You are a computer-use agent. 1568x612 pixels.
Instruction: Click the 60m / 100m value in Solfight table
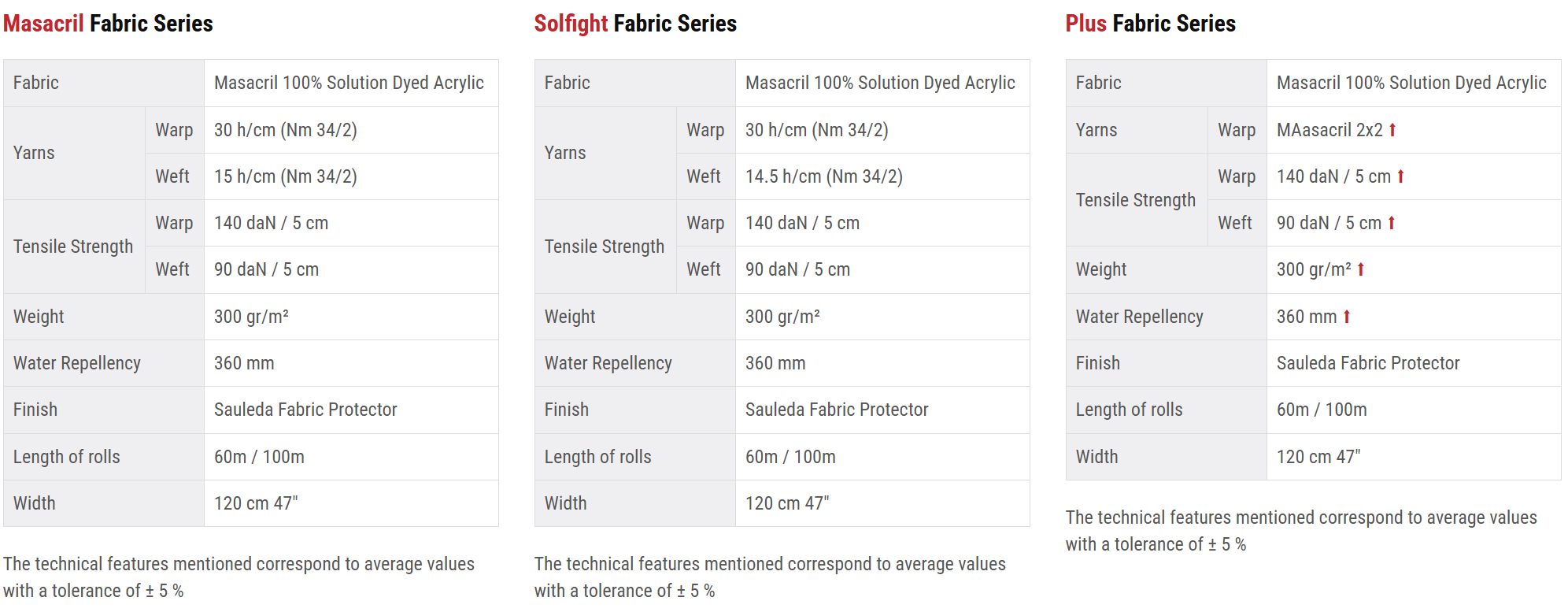pos(790,457)
